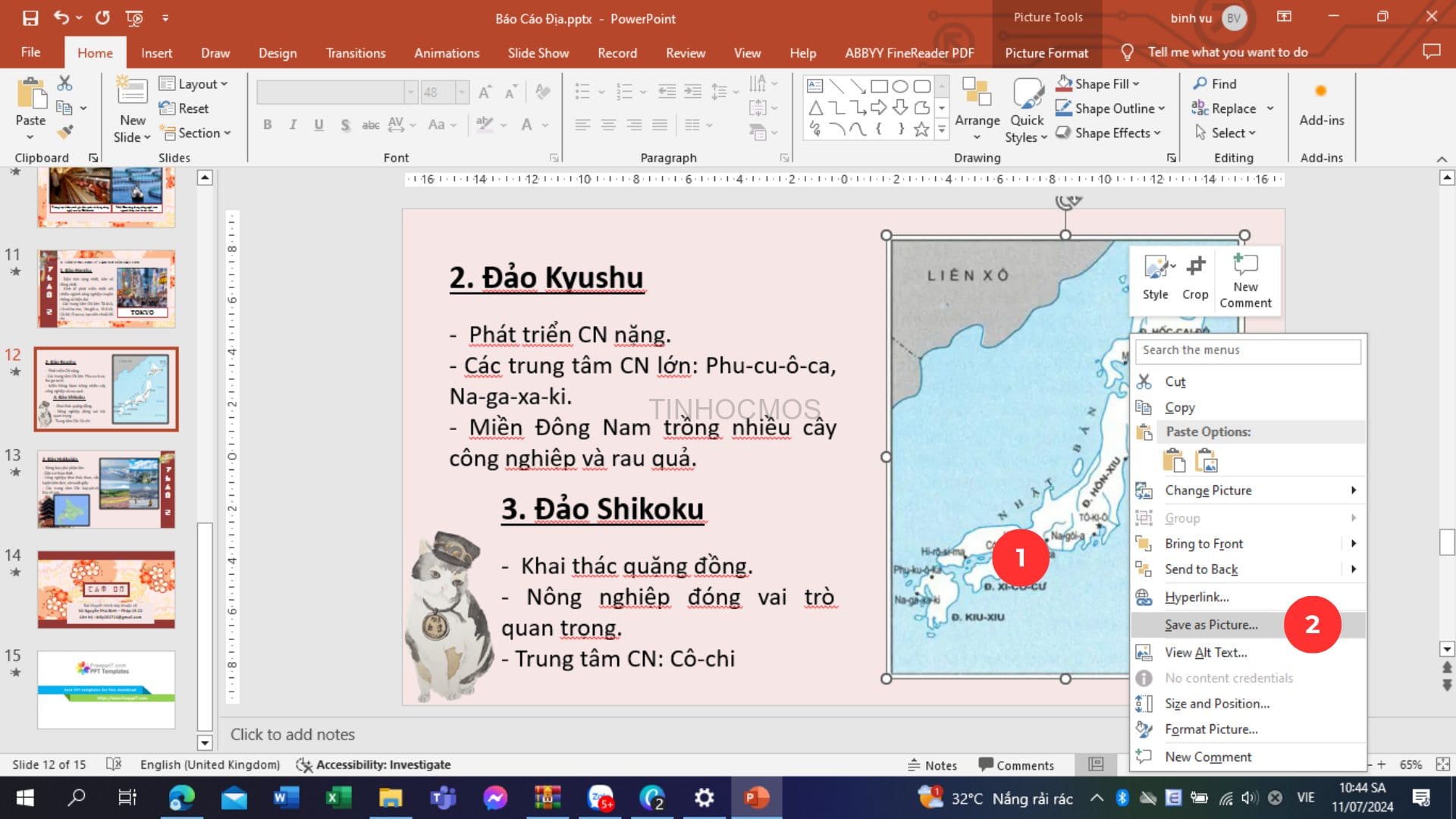The width and height of the screenshot is (1456, 819).
Task: Toggle Notes pane in status bar
Action: 933,765
